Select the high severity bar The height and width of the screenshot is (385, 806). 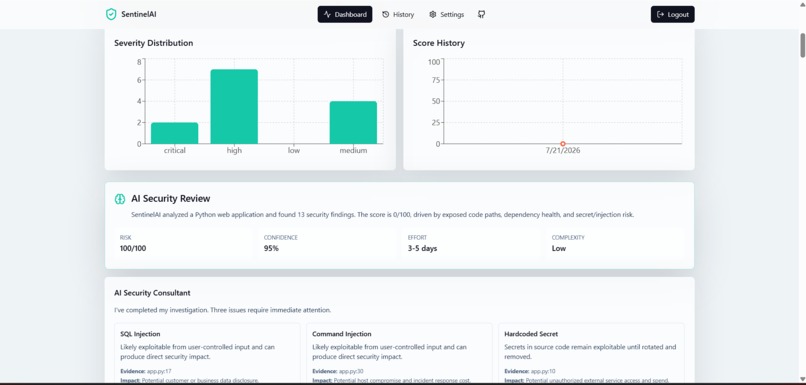(x=234, y=106)
